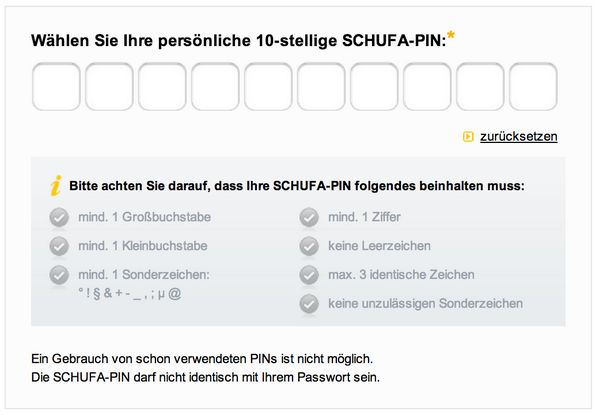599x415 pixels.
Task: Click the fifth PIN character box
Action: click(268, 87)
